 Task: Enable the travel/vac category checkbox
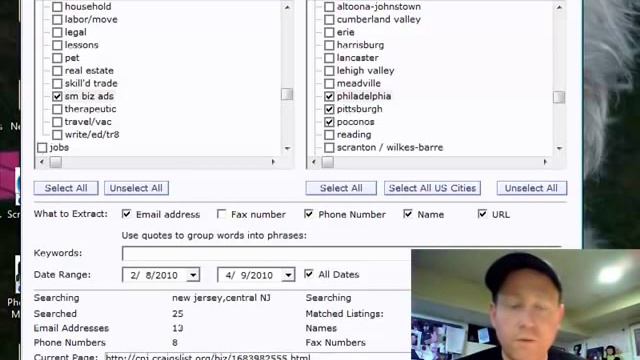pos(57,122)
